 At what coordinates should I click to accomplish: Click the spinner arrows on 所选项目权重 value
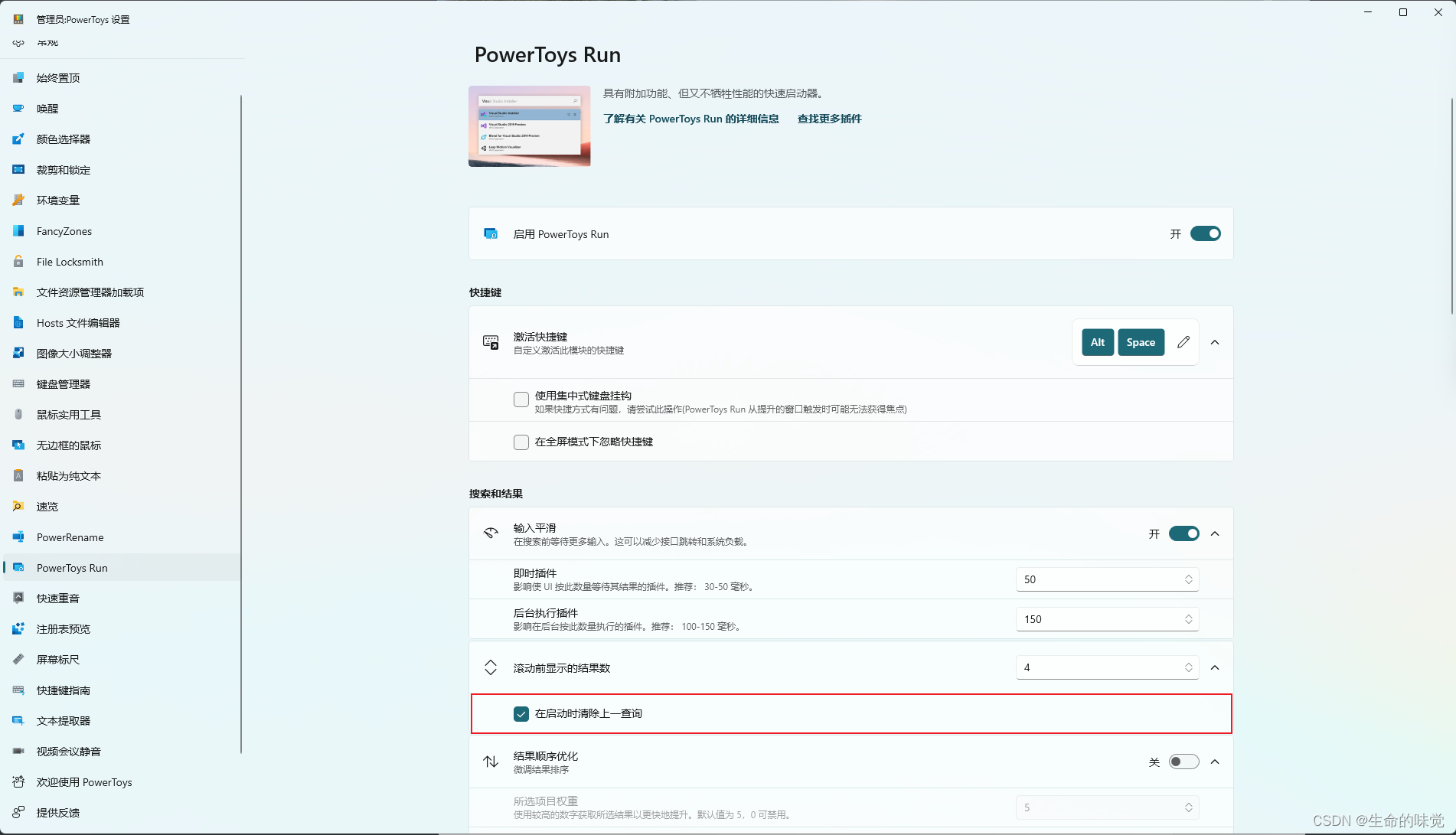pyautogui.click(x=1189, y=807)
